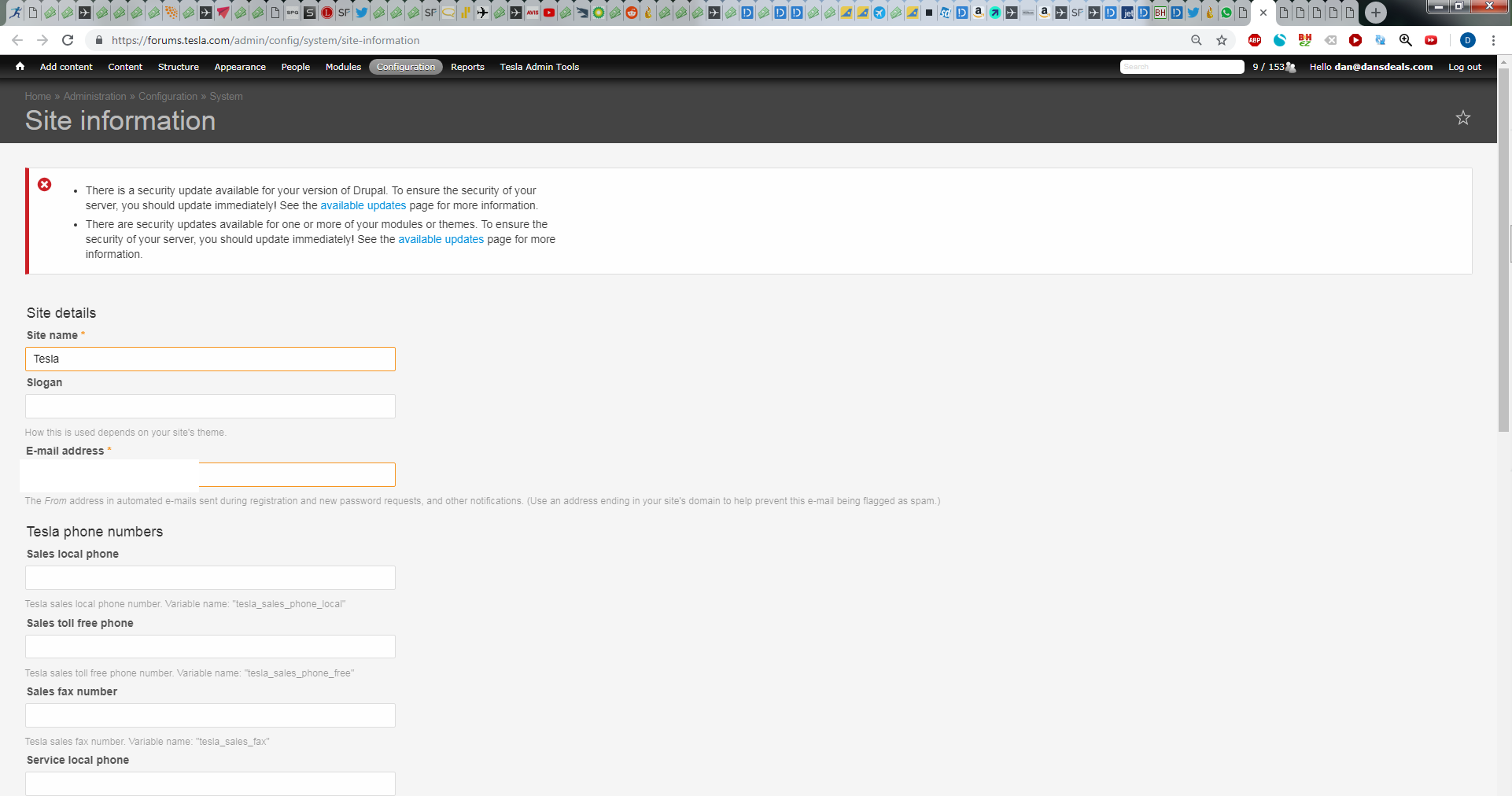Bookmark this page with the star icon
This screenshot has height=796, width=1512.
(1222, 40)
